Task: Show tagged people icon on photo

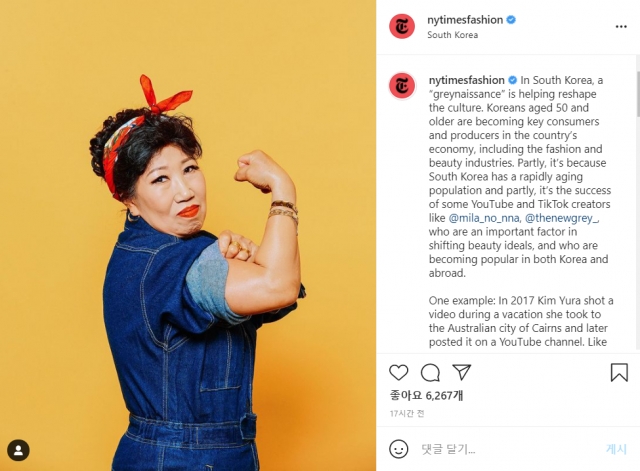Action: click(x=18, y=450)
